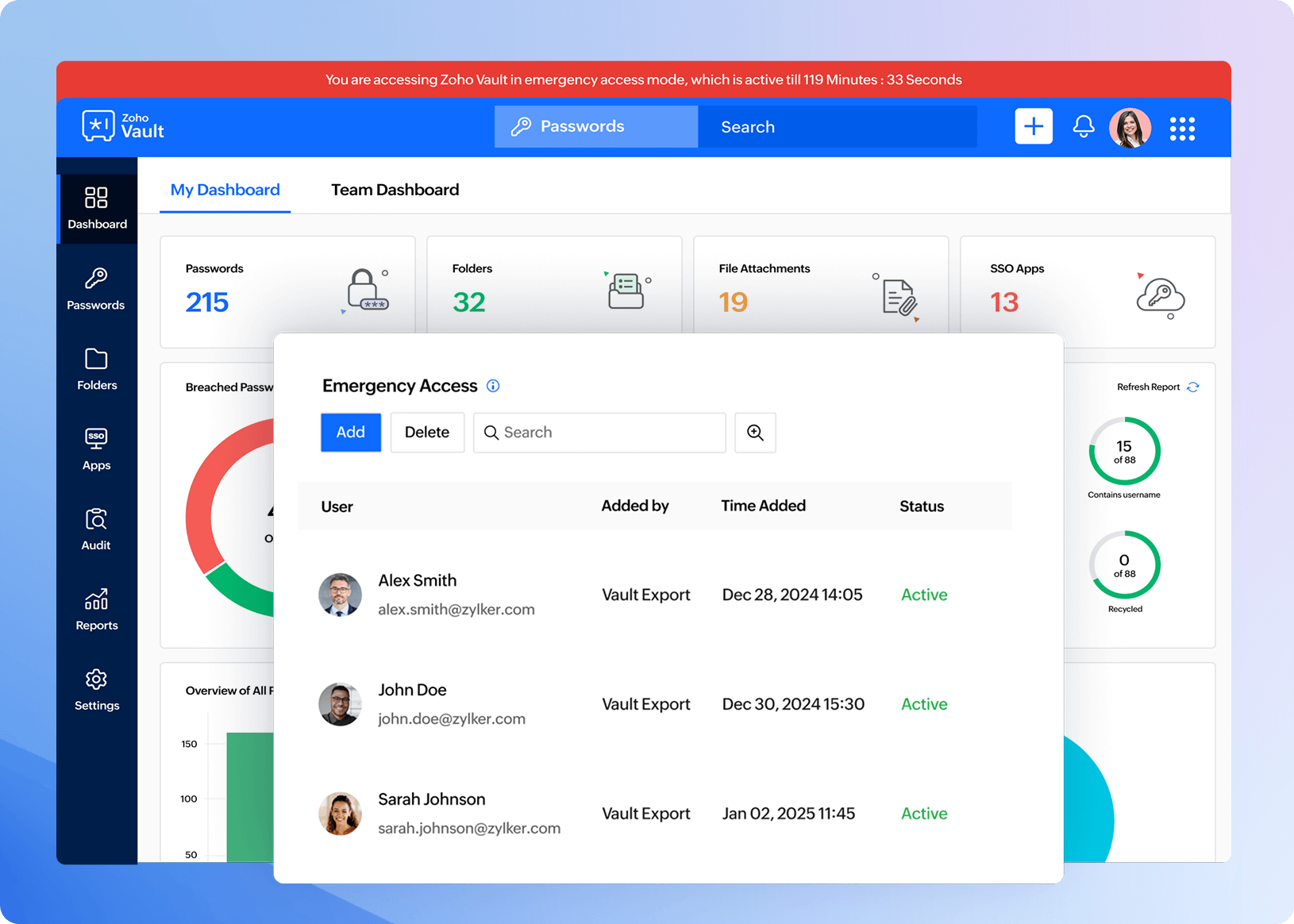
Task: Click the Add button in Emergency Access
Action: pos(350,433)
